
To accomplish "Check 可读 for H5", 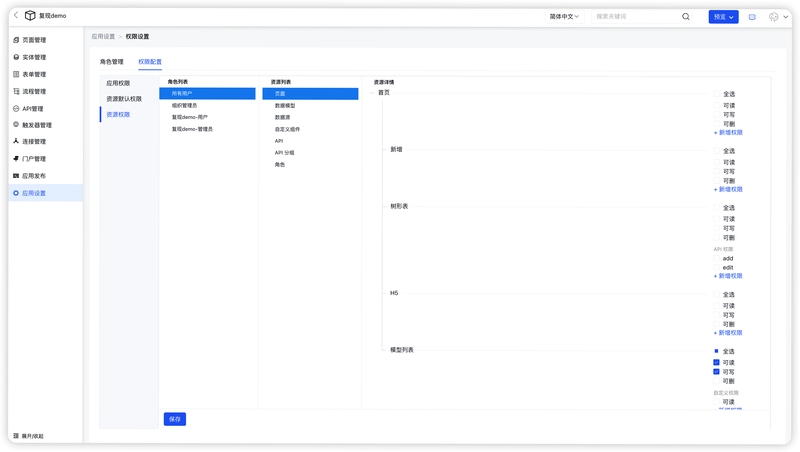I will (716, 306).
